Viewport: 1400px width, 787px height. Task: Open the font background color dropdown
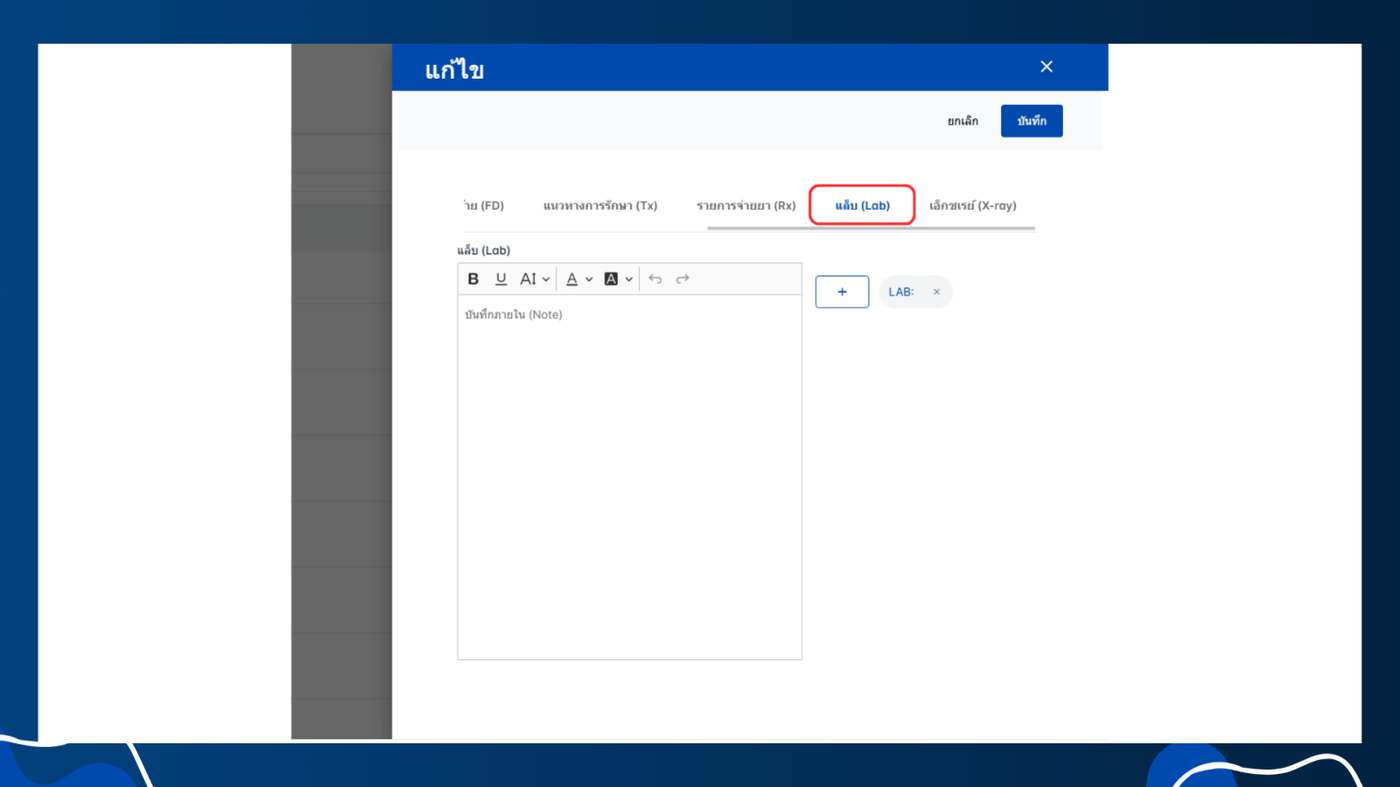(x=618, y=279)
